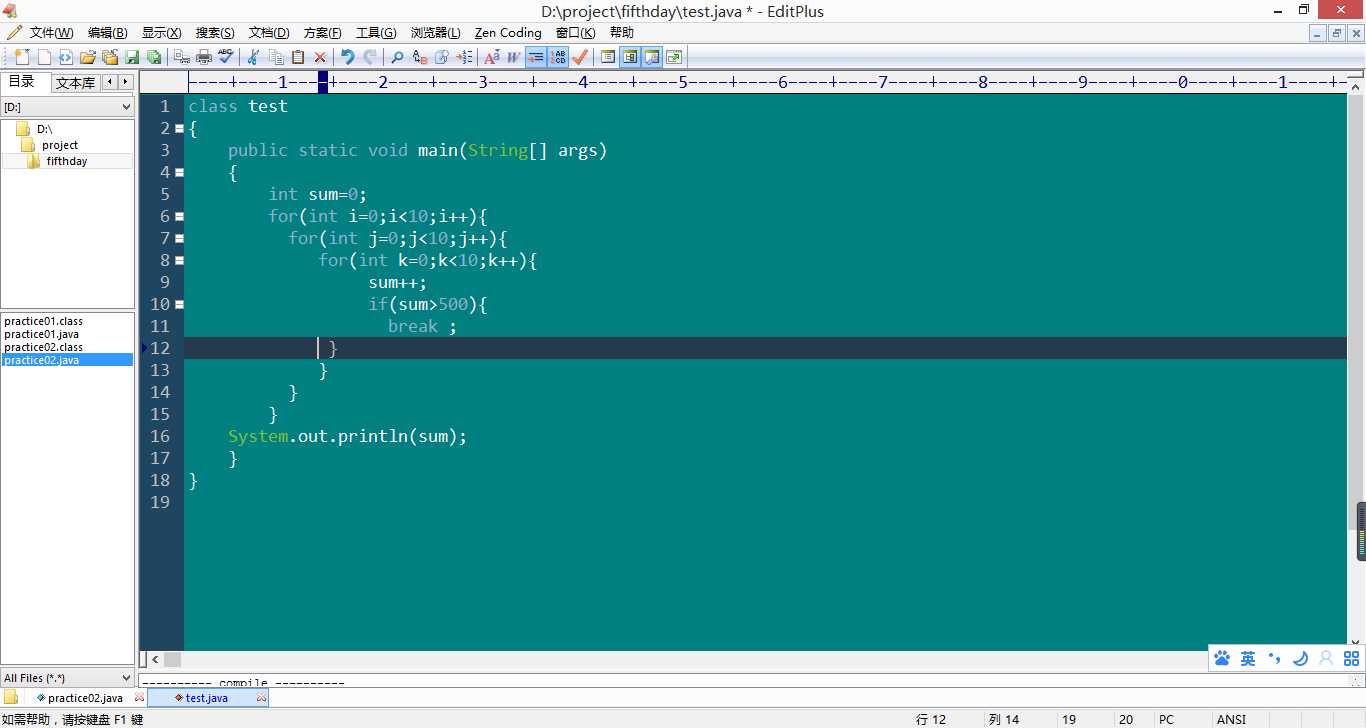Collapse the code fold at line 7
The image size is (1366, 728).
[179, 238]
